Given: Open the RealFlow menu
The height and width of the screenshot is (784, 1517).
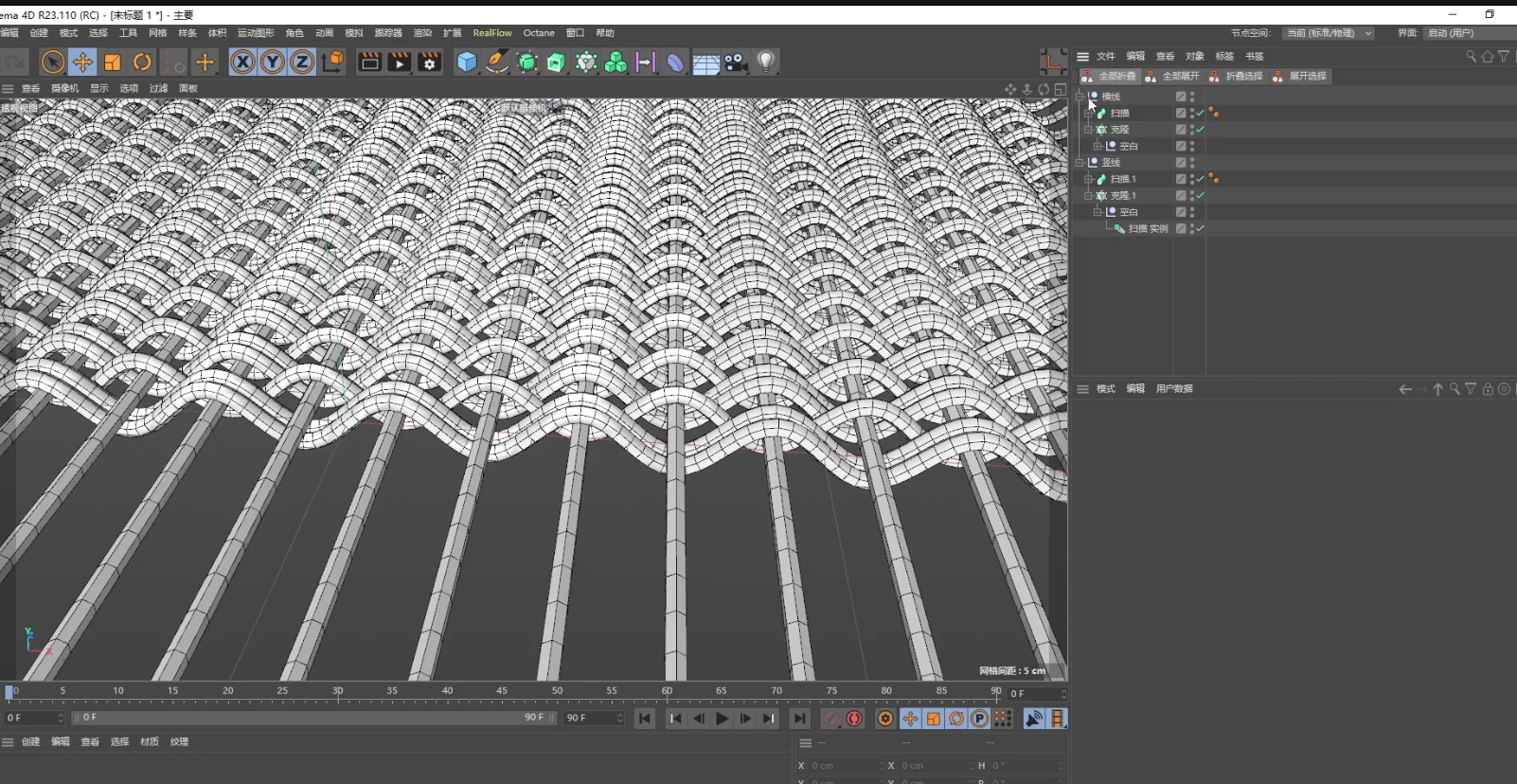Looking at the screenshot, I should 492,33.
